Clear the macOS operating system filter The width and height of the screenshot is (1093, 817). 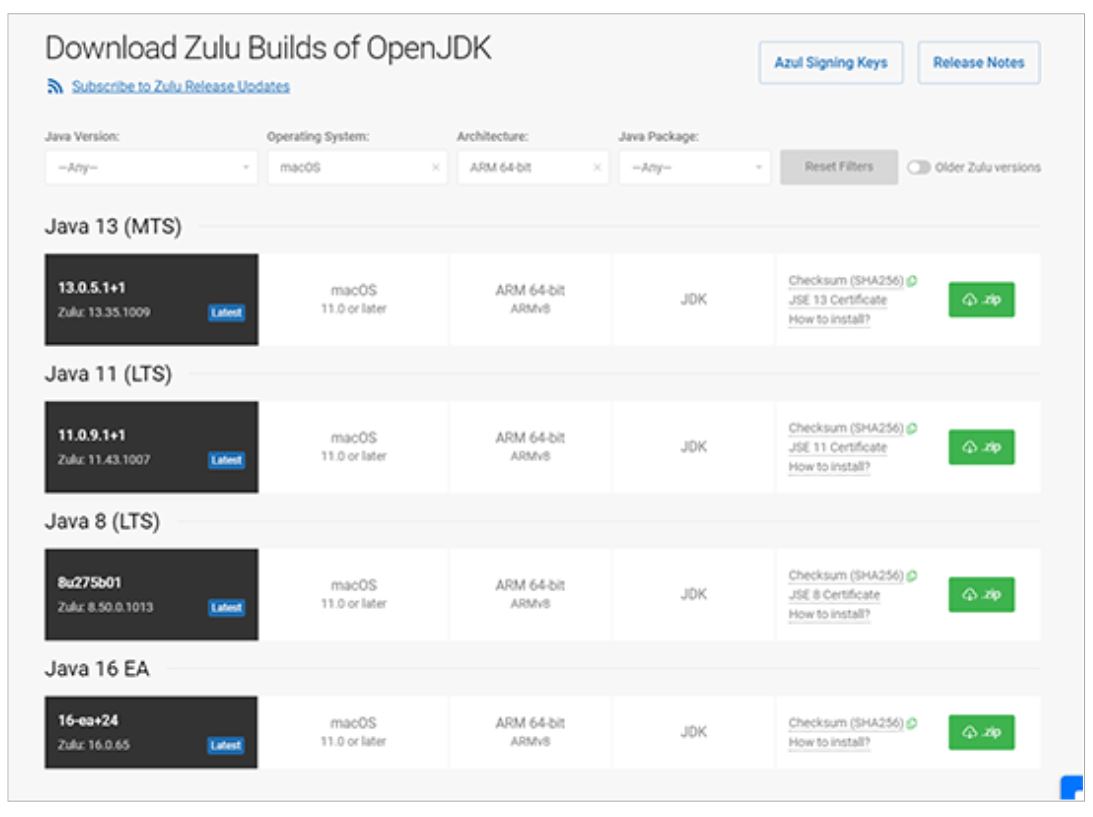click(435, 168)
